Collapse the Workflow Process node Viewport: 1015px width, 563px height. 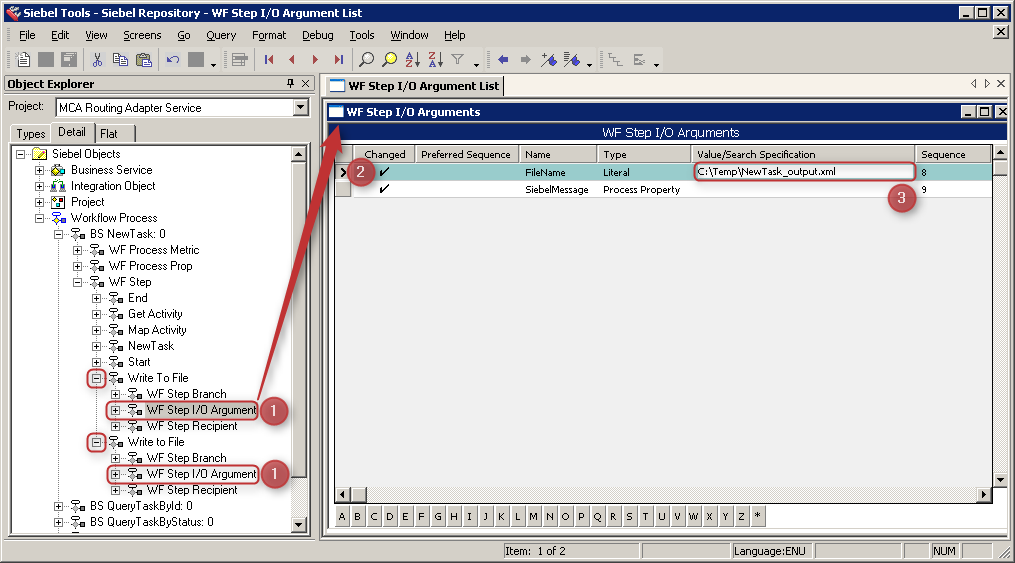point(39,218)
